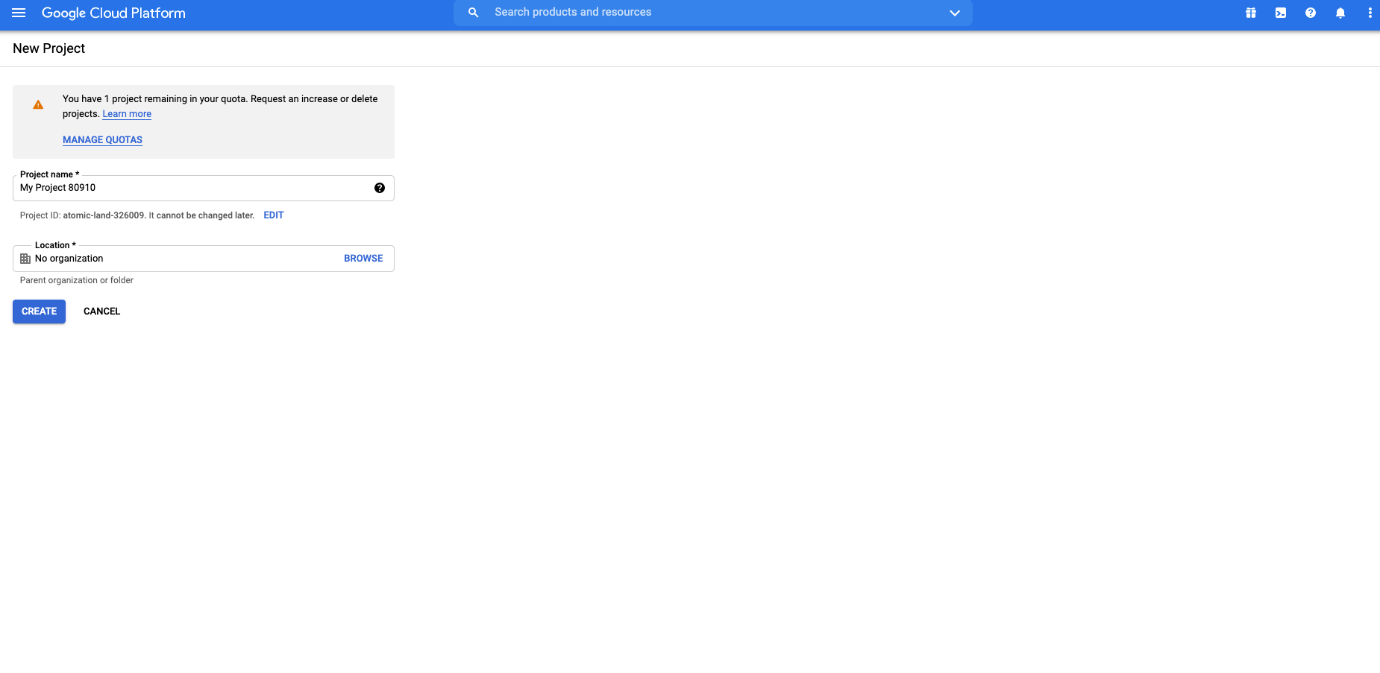Click the Location field showing No organization
The width and height of the screenshot is (1380, 673).
[x=204, y=258]
